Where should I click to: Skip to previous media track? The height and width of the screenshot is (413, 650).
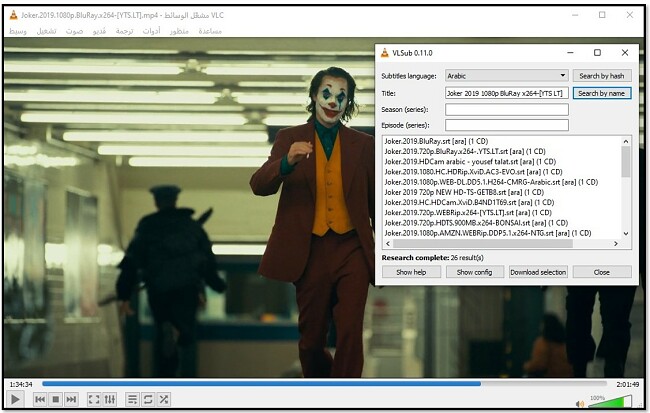(40, 399)
